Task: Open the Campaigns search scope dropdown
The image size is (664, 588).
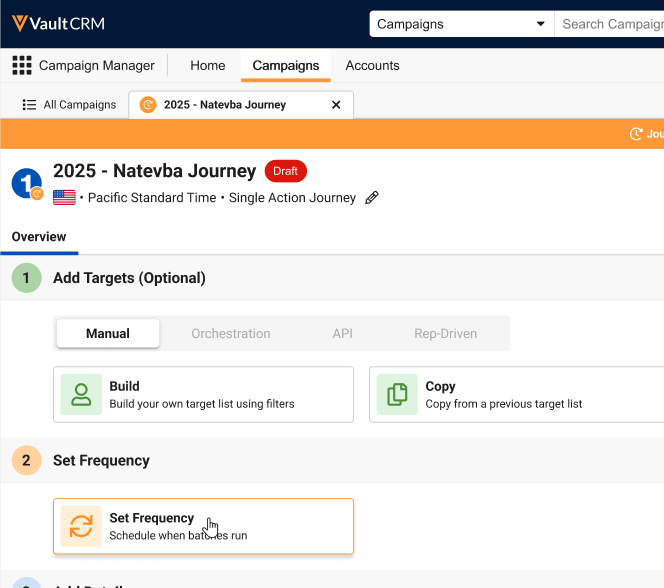Action: [x=461, y=24]
